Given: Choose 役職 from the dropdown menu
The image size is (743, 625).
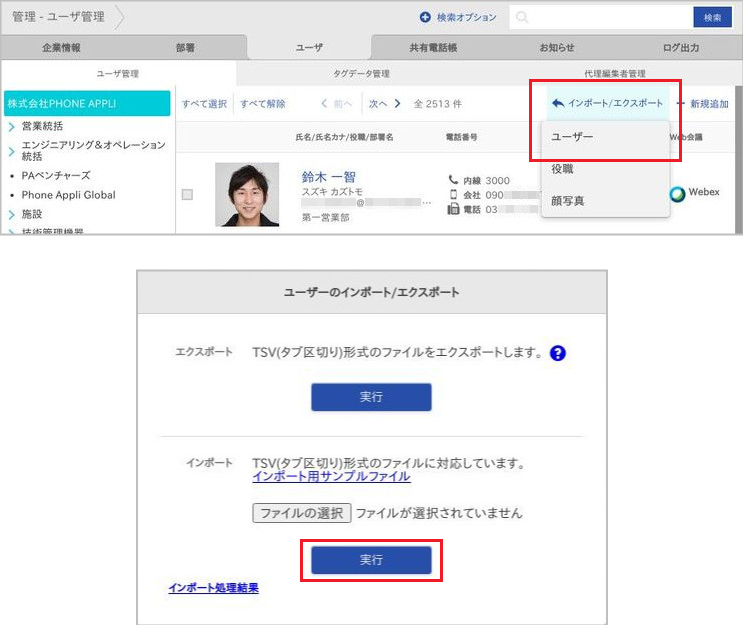Looking at the screenshot, I should pos(605,169).
